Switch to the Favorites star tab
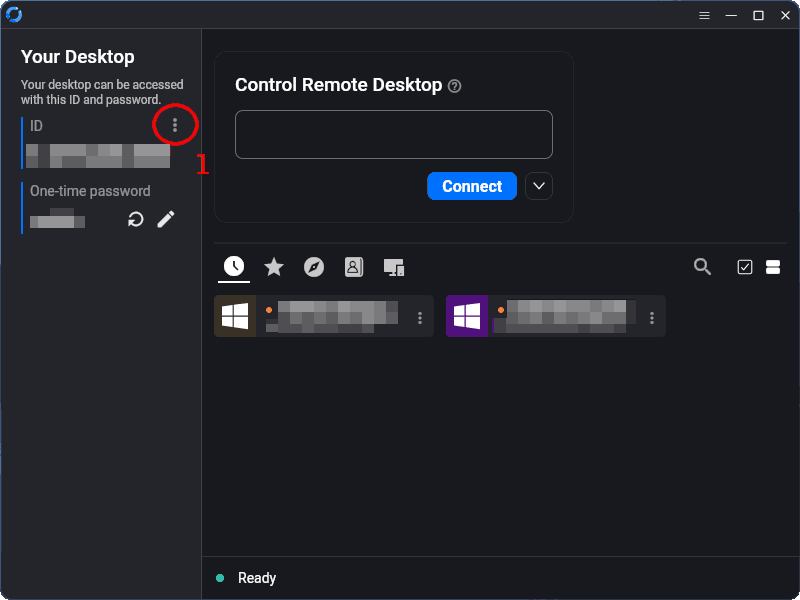Viewport: 800px width, 600px height. click(x=274, y=267)
